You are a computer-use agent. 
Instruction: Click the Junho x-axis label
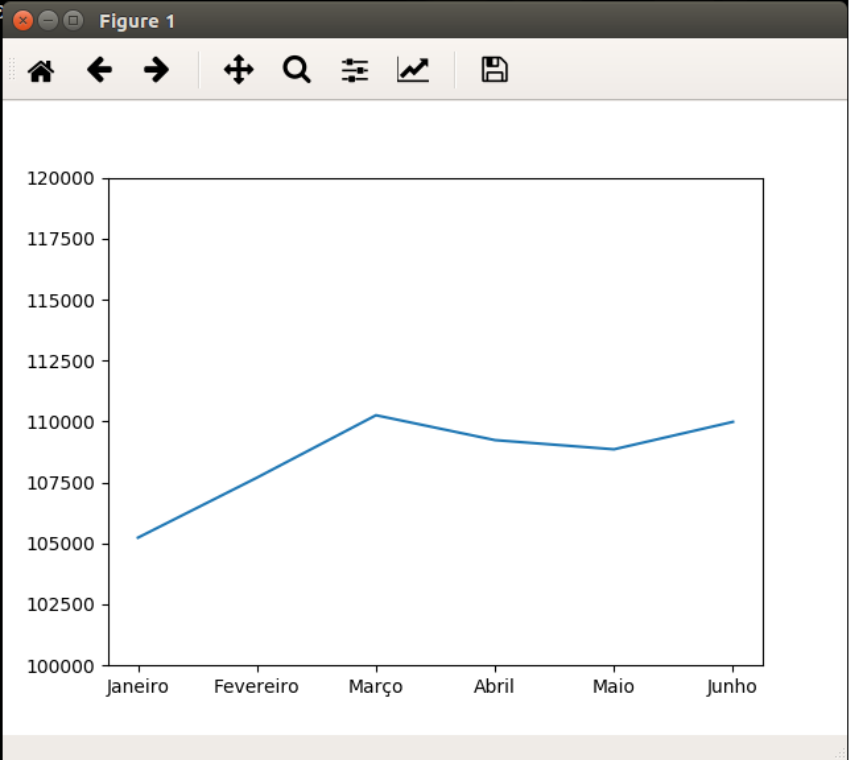click(732, 687)
